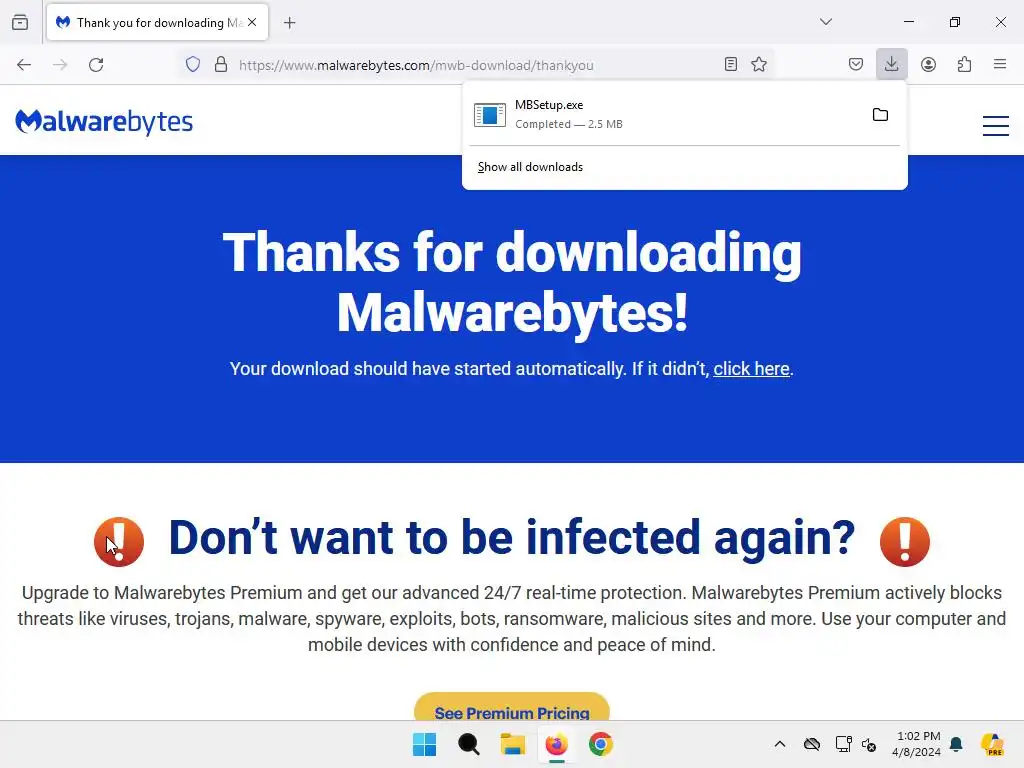The image size is (1024, 768).
Task: Open muted volume tray icon
Action: tap(869, 744)
